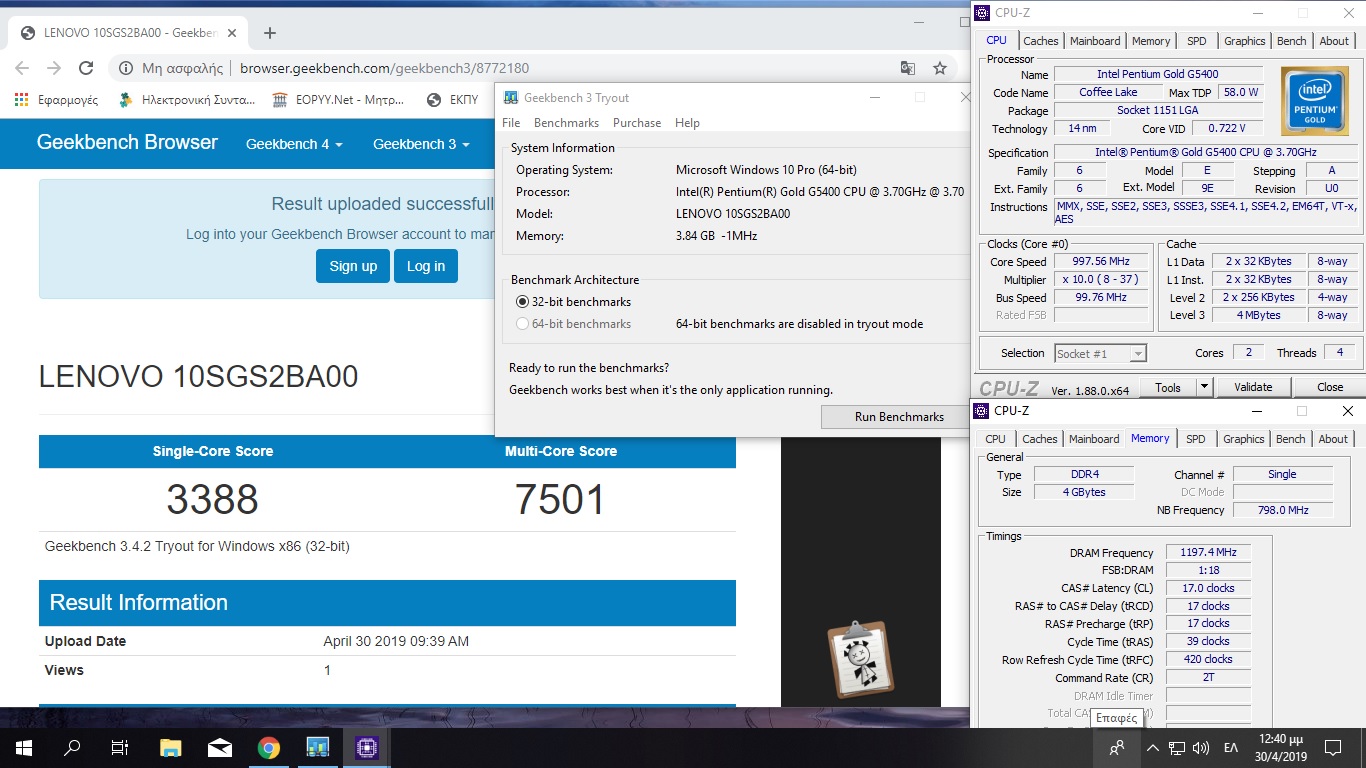Click the Intel Pentium Gold logo in CPU-Z
Viewport: 1366px width, 768px height.
(1315, 100)
